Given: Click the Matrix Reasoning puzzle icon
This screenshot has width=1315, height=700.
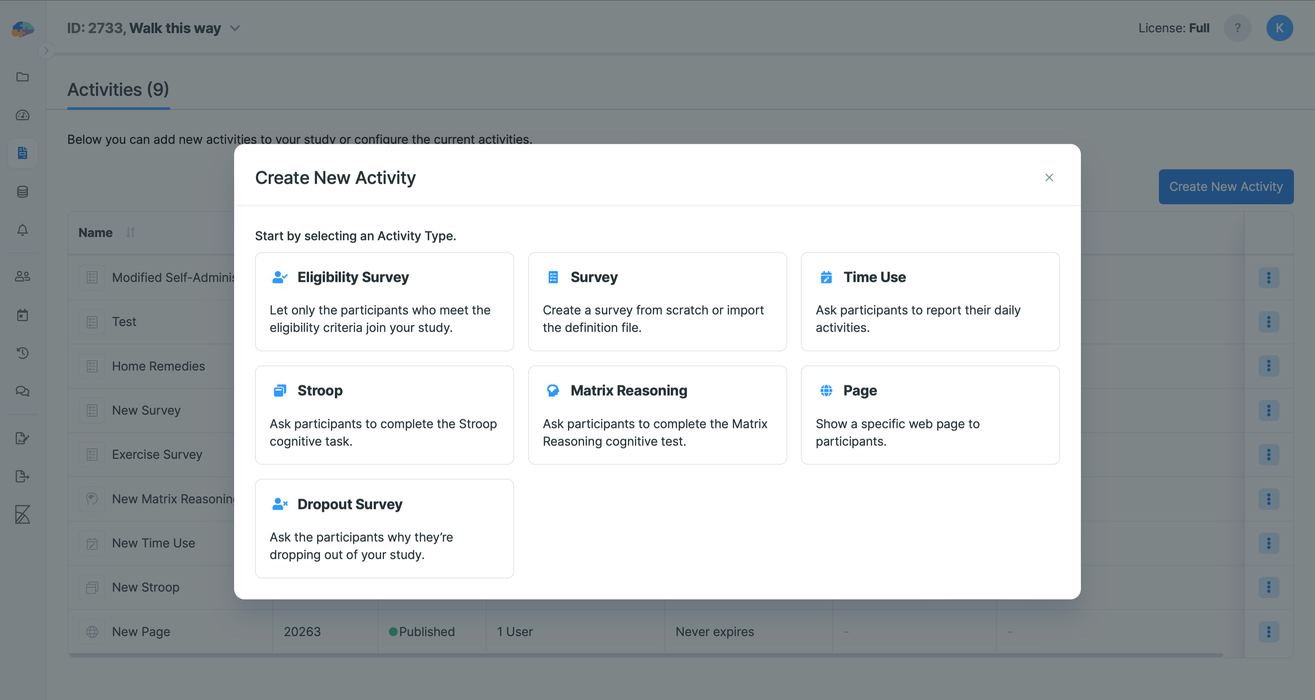Looking at the screenshot, I should (x=552, y=390).
